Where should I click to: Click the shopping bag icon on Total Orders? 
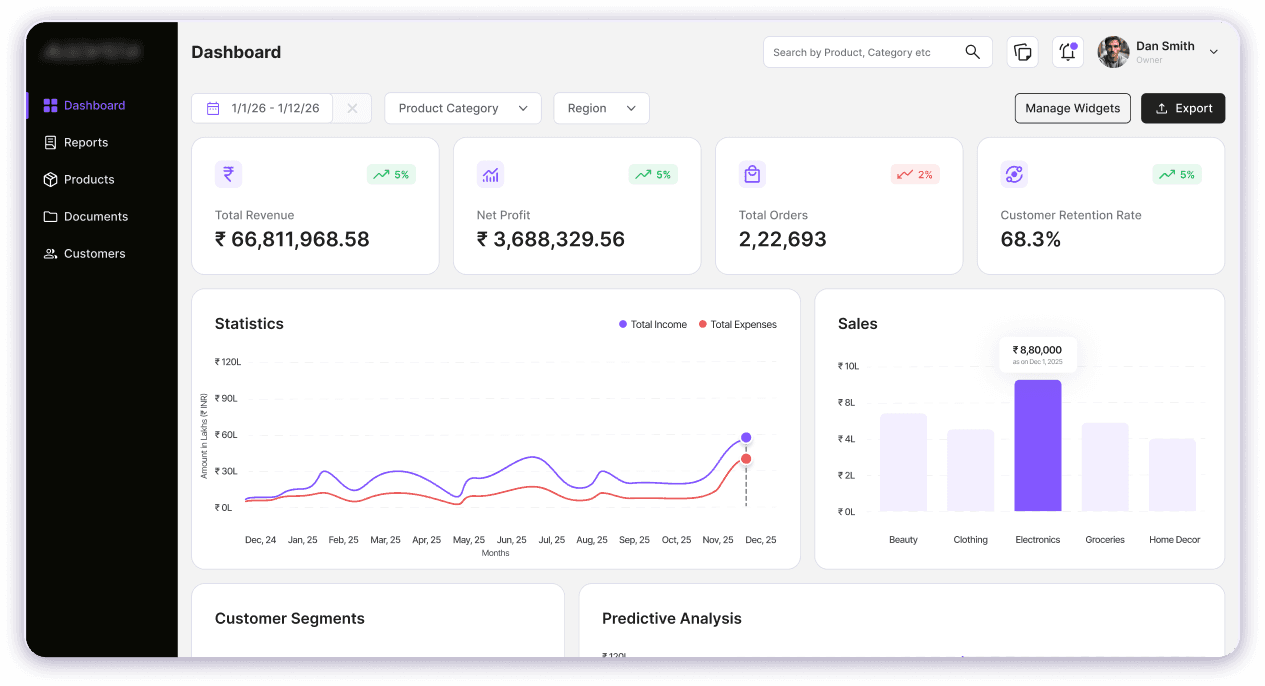pyautogui.click(x=752, y=174)
